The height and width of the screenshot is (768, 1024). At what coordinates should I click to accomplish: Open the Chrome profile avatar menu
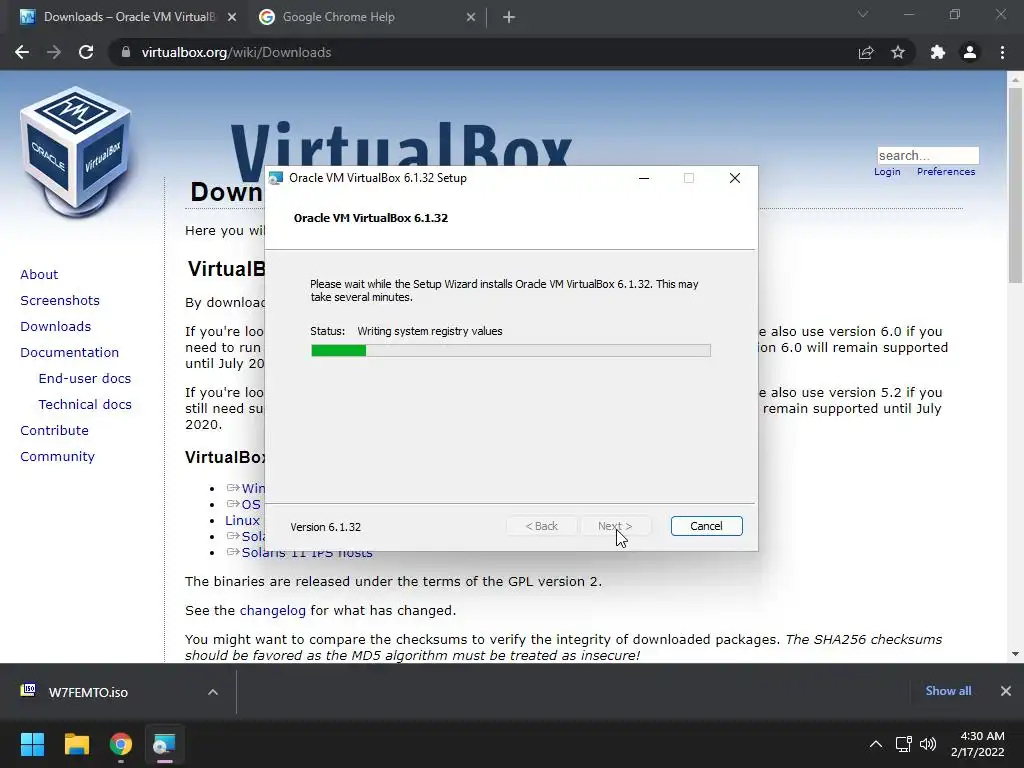(970, 52)
